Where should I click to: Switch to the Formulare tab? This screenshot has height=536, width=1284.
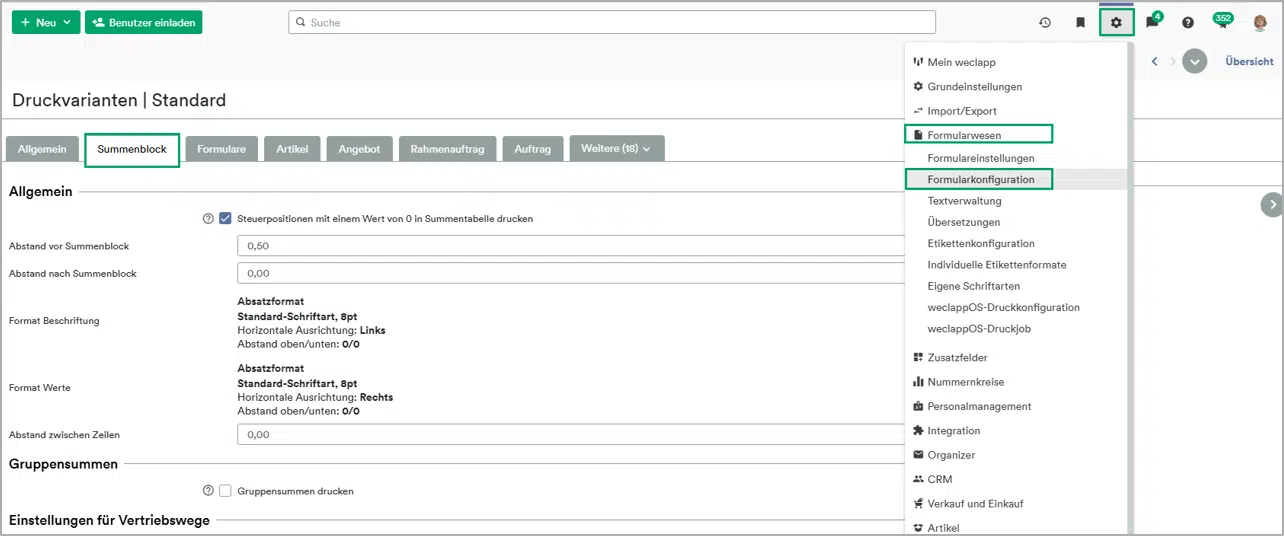click(221, 149)
